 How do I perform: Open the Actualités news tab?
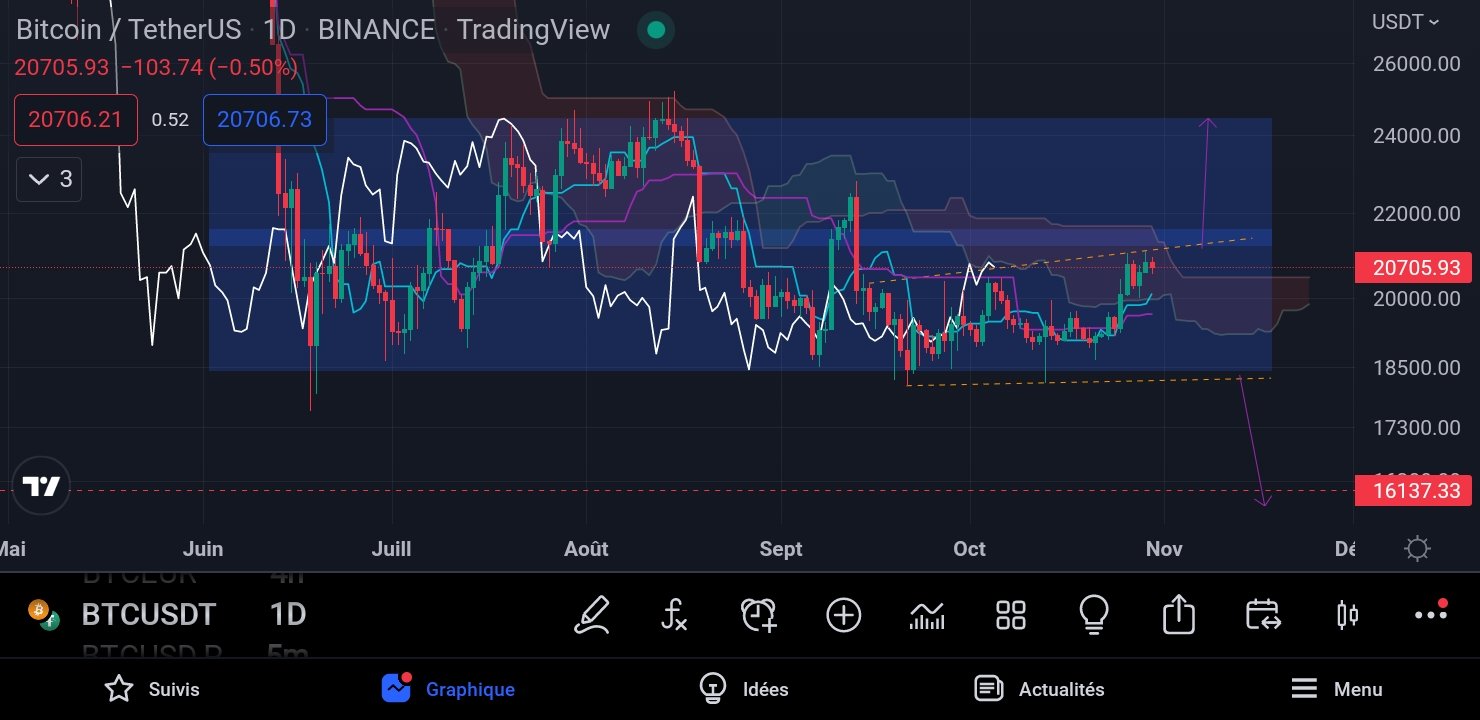click(x=1041, y=689)
